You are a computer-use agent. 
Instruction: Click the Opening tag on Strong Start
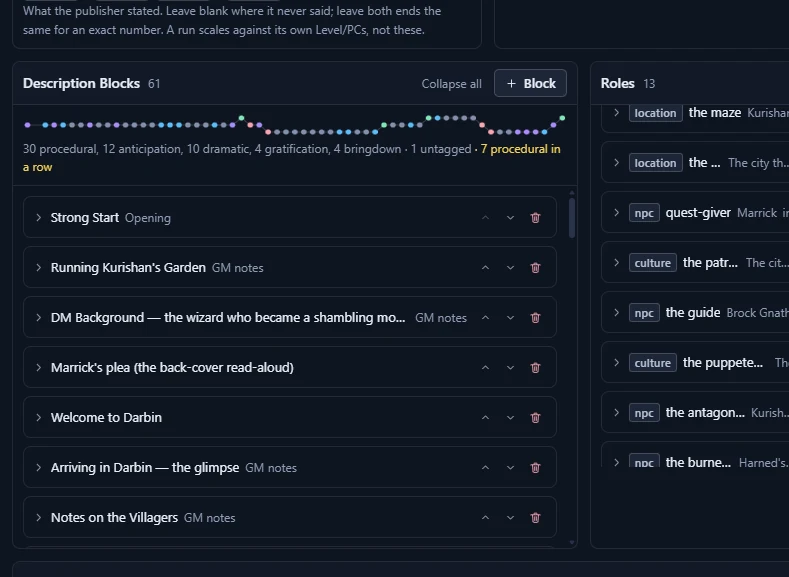[148, 218]
